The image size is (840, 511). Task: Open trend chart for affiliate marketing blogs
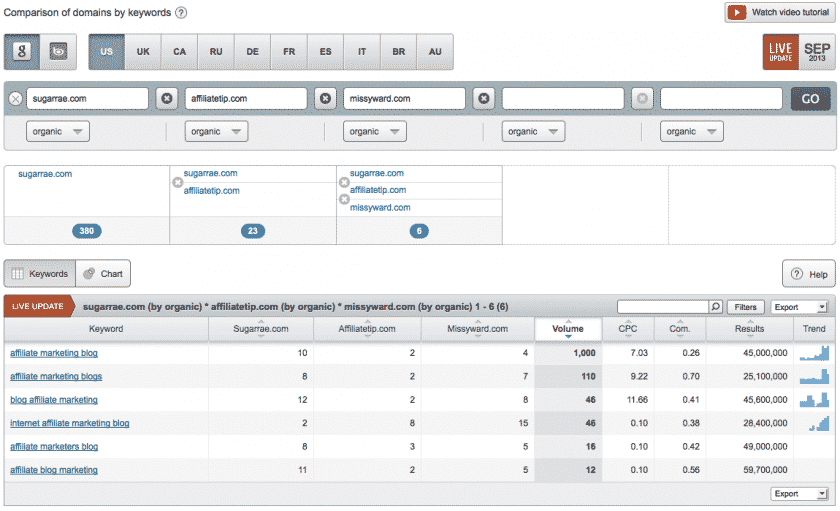[x=814, y=377]
